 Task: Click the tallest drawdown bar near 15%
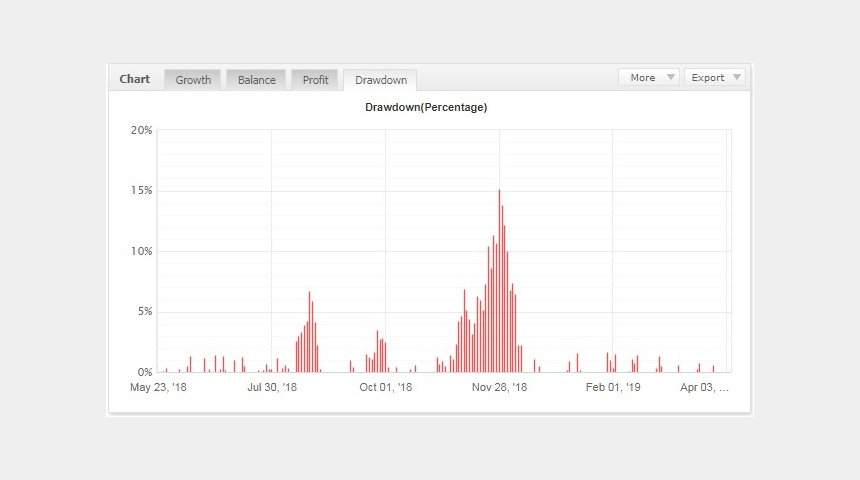[499, 281]
